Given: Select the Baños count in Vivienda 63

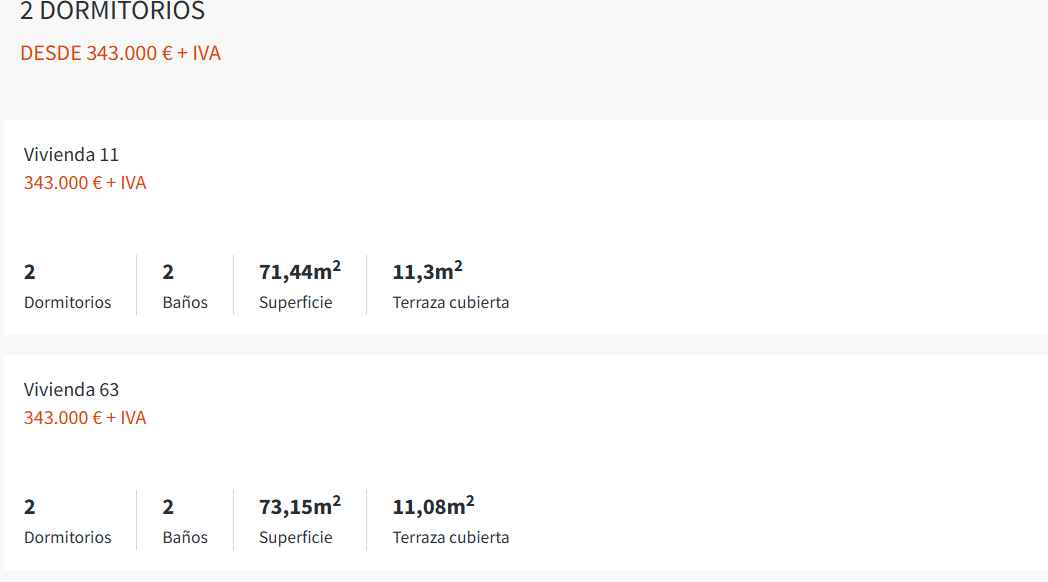Looking at the screenshot, I should pos(168,507).
